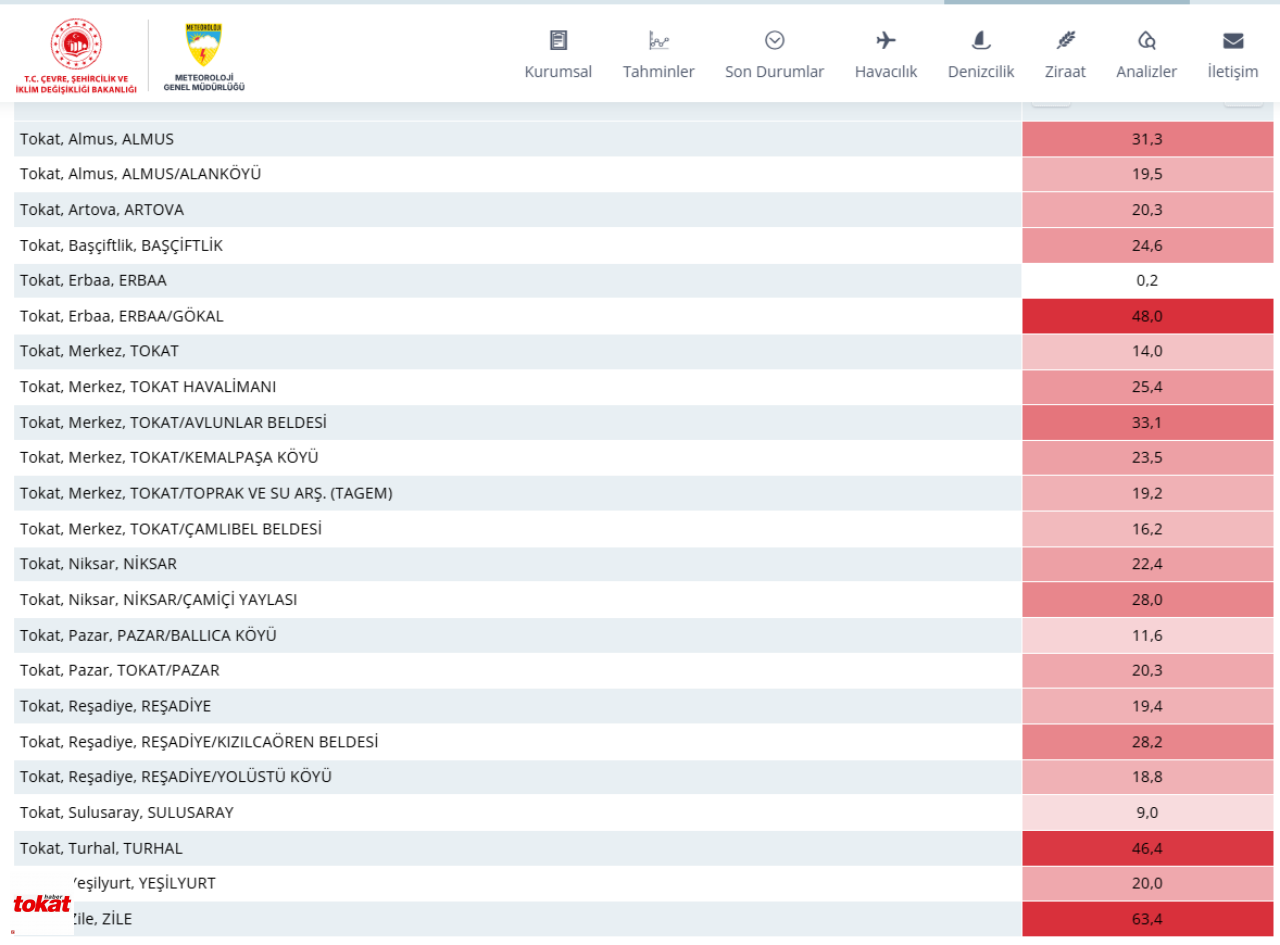This screenshot has width=1280, height=945.
Task: Select the Tokat, Sulusaray, SULUSARAY row
Action: (x=644, y=812)
